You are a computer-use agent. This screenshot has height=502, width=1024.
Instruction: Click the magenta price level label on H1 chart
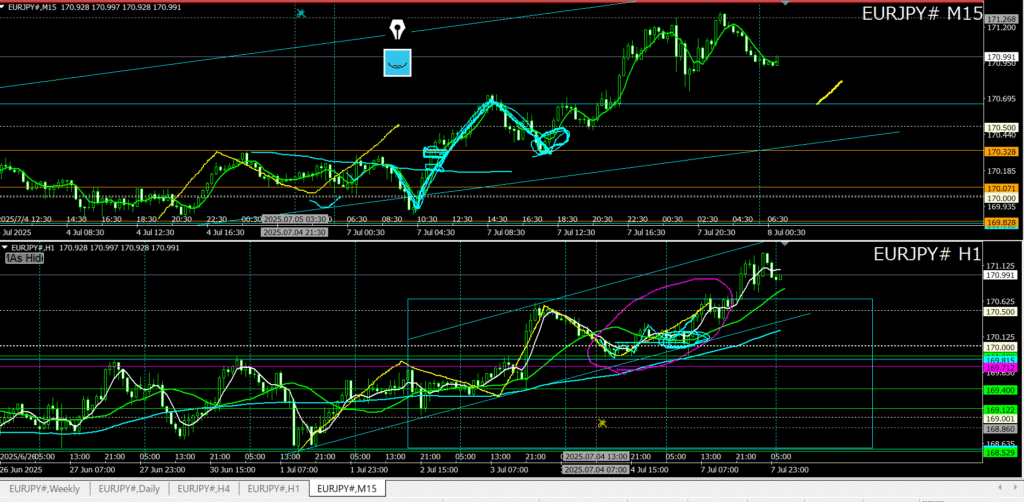pos(1001,367)
